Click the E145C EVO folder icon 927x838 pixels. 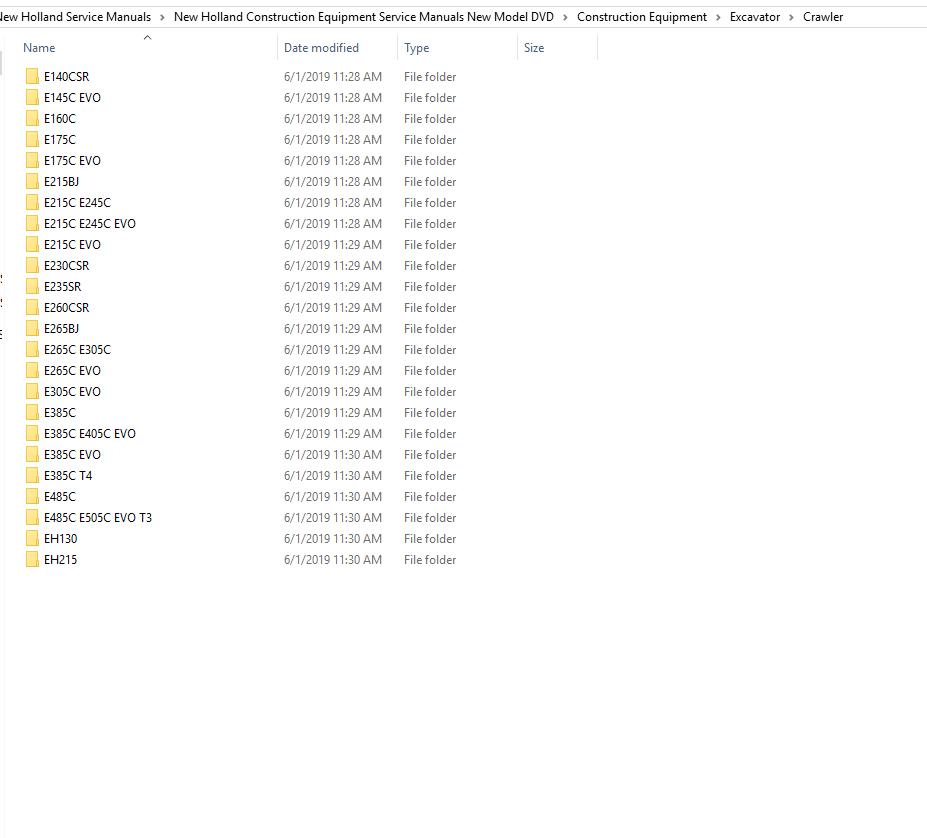pyautogui.click(x=33, y=98)
